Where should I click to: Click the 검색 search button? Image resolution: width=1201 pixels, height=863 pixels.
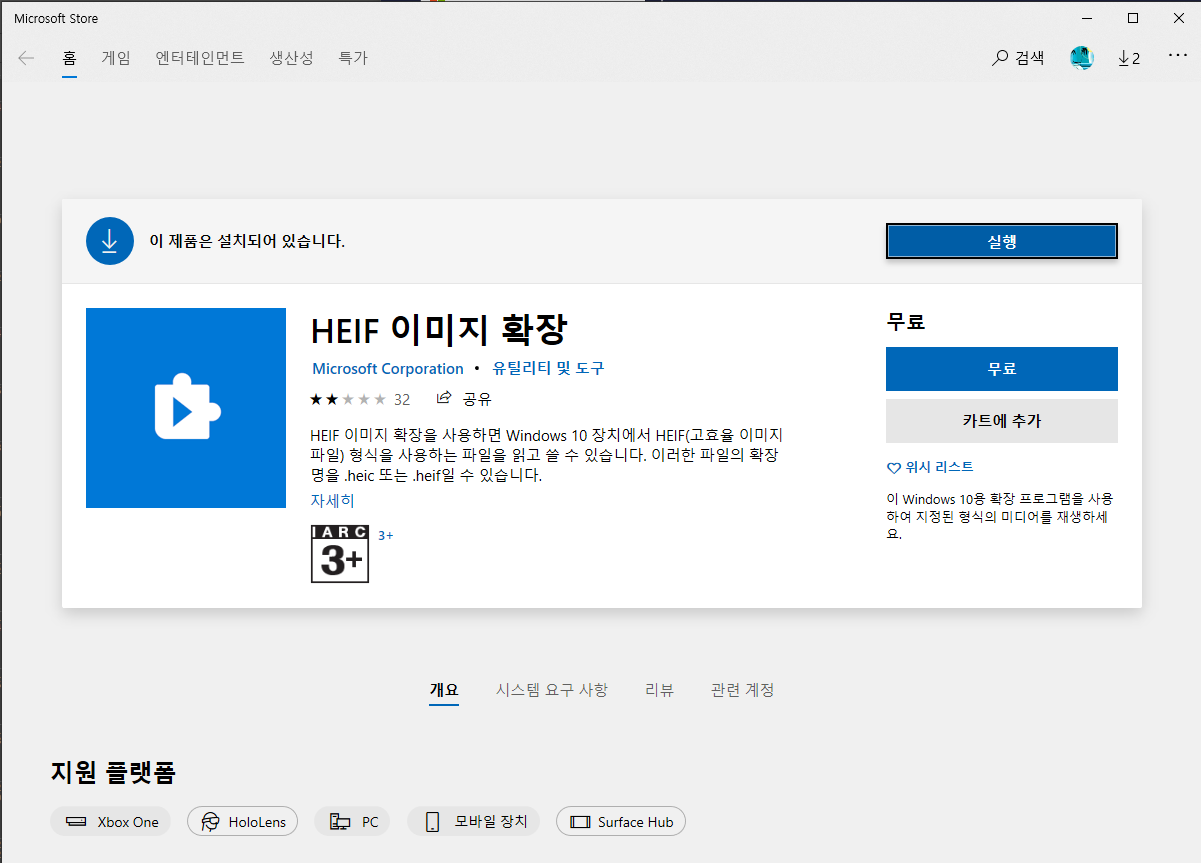click(1018, 58)
